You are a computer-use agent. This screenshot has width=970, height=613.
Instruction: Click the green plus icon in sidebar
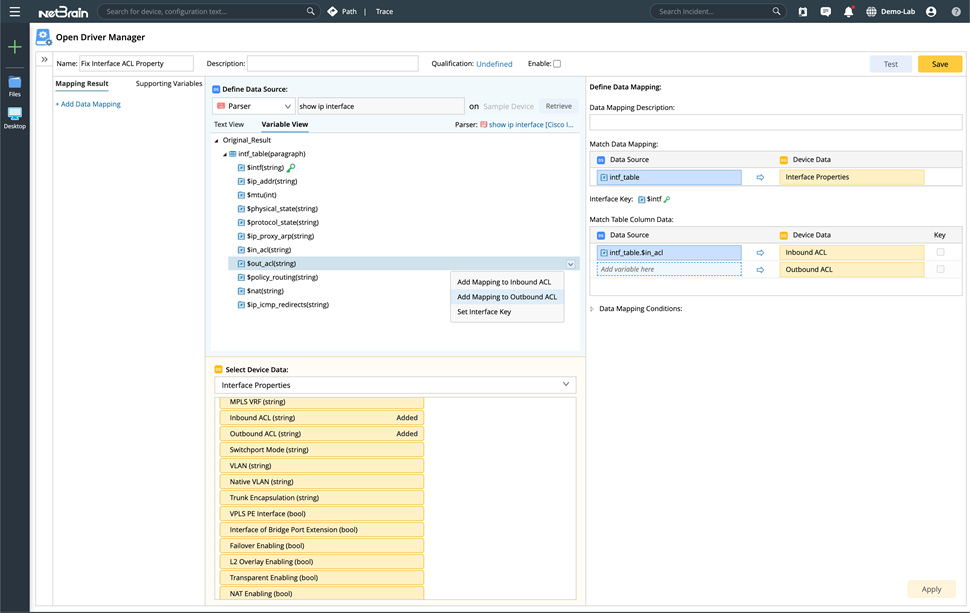15,47
